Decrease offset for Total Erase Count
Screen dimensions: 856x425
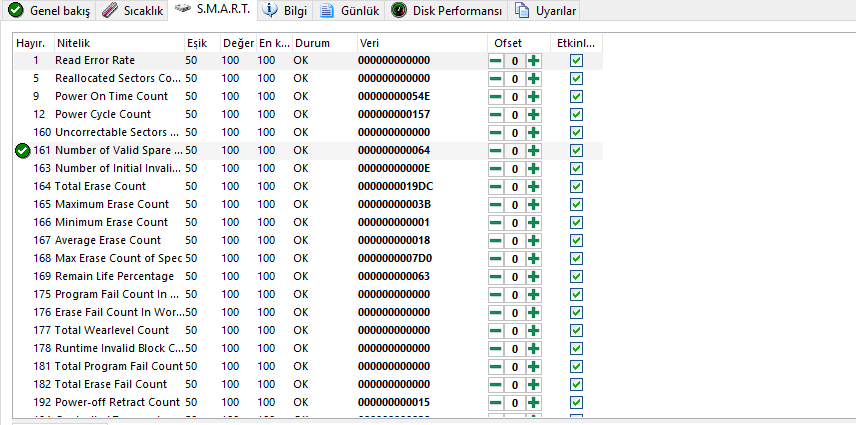point(496,187)
